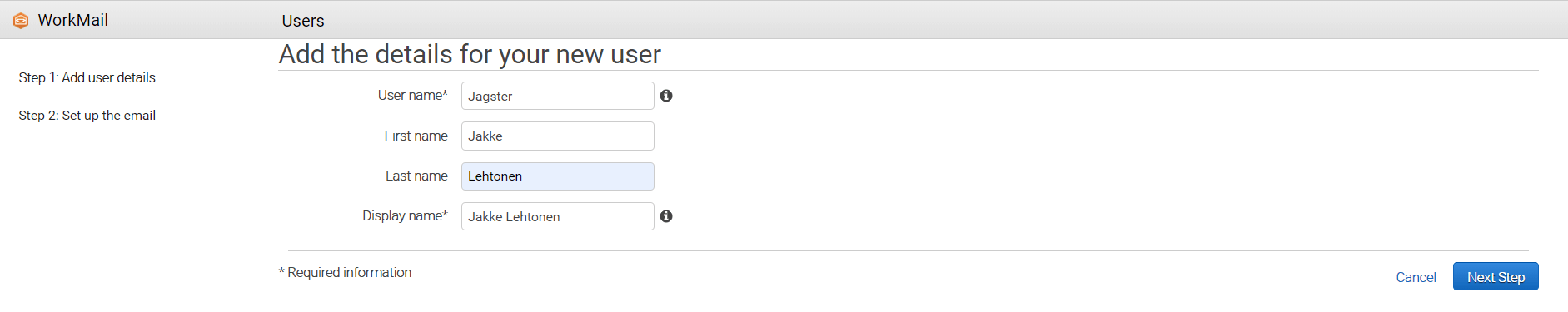Click the Next Step button
Screen dimensions: 1568x312
pos(1496,276)
